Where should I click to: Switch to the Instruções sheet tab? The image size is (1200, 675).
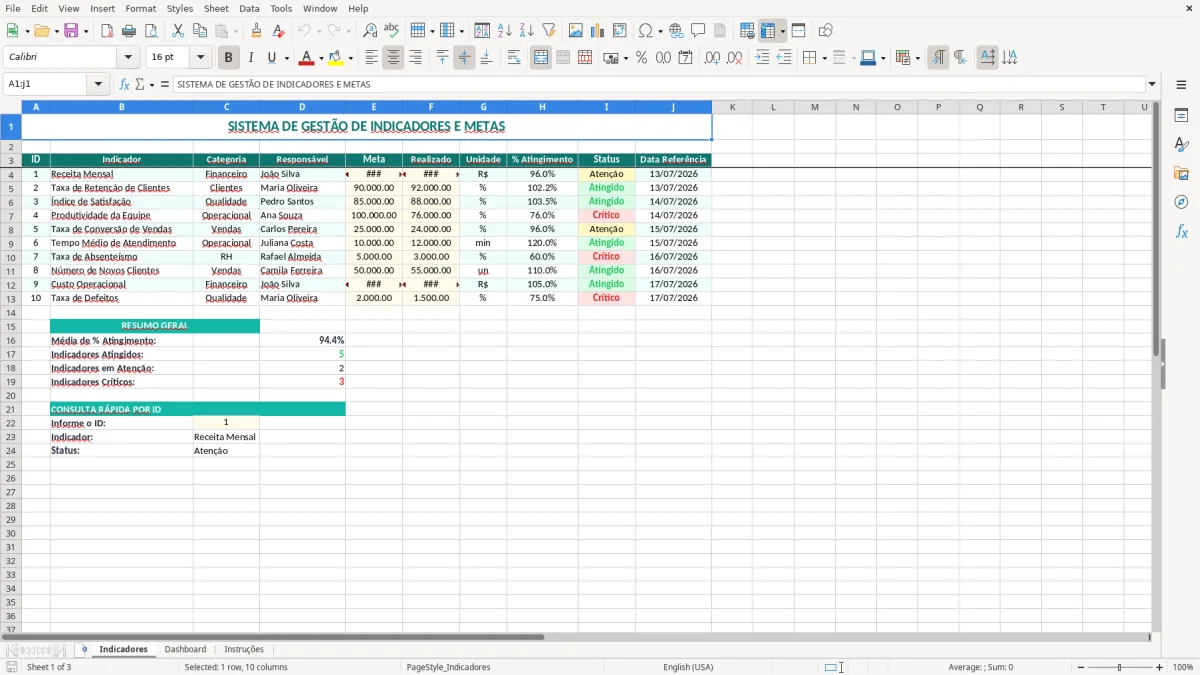244,650
